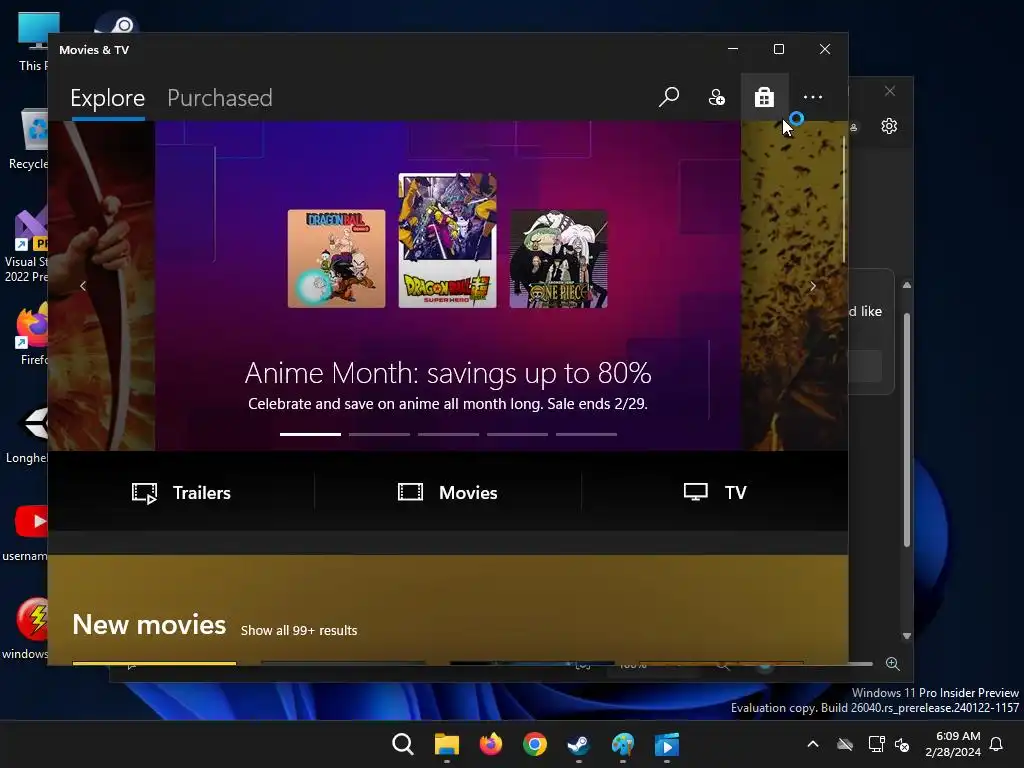
Task: Open the TV section
Action: pos(715,492)
